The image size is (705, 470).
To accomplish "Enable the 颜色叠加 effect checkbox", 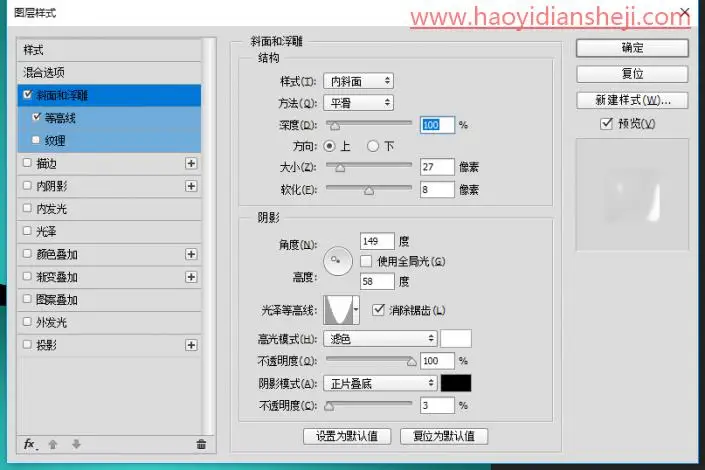I will tap(27, 253).
